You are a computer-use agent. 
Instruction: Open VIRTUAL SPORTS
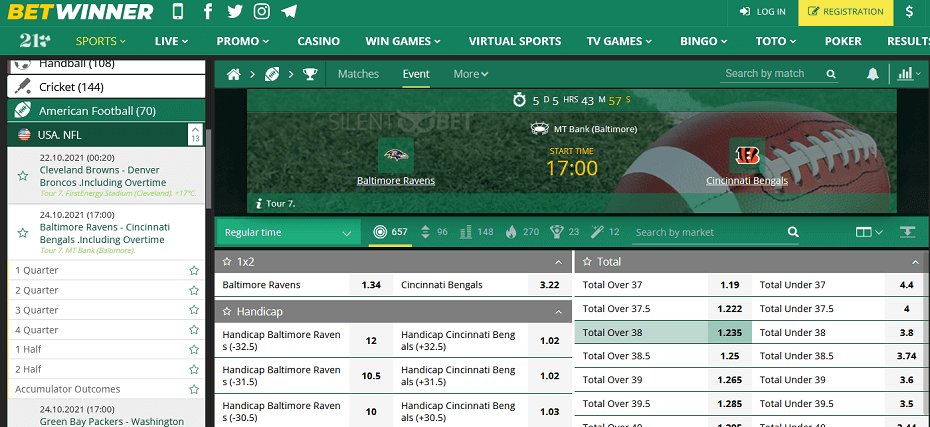click(x=515, y=41)
